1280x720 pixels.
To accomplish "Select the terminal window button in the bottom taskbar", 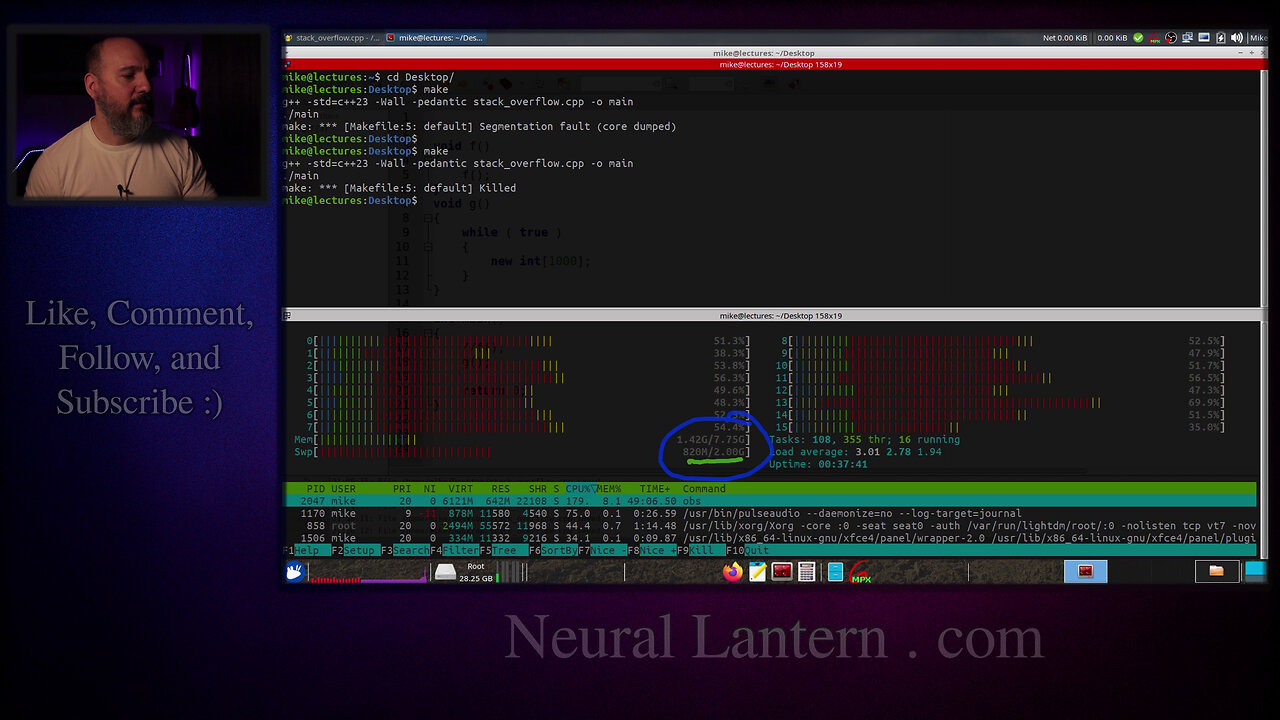I will 1085,572.
